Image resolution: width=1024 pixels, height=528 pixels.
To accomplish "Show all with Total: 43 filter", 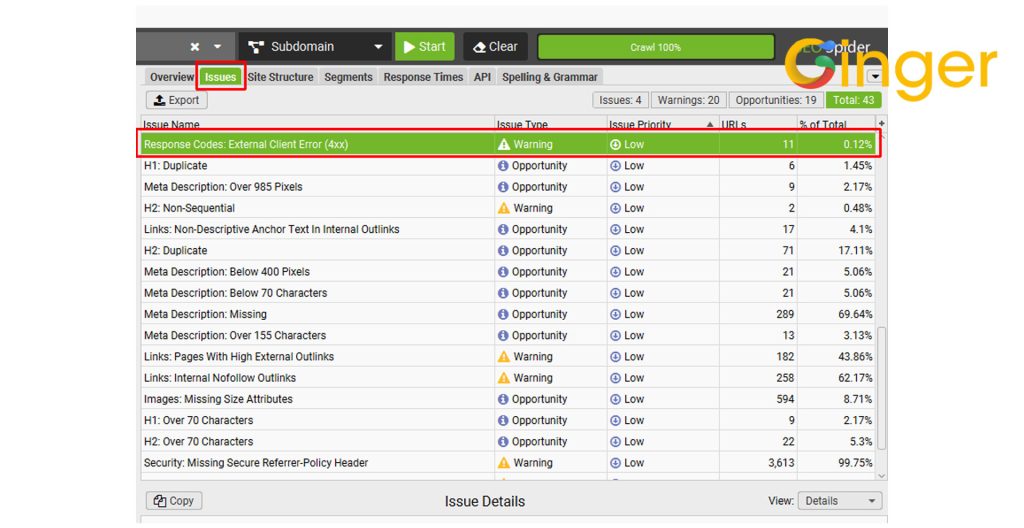I will (x=854, y=100).
